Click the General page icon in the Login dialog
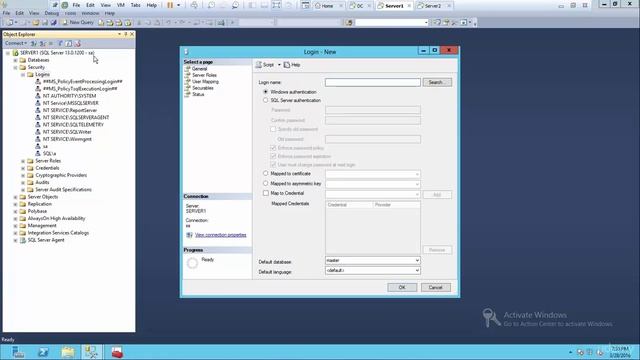This screenshot has width=640, height=360. pyautogui.click(x=188, y=69)
